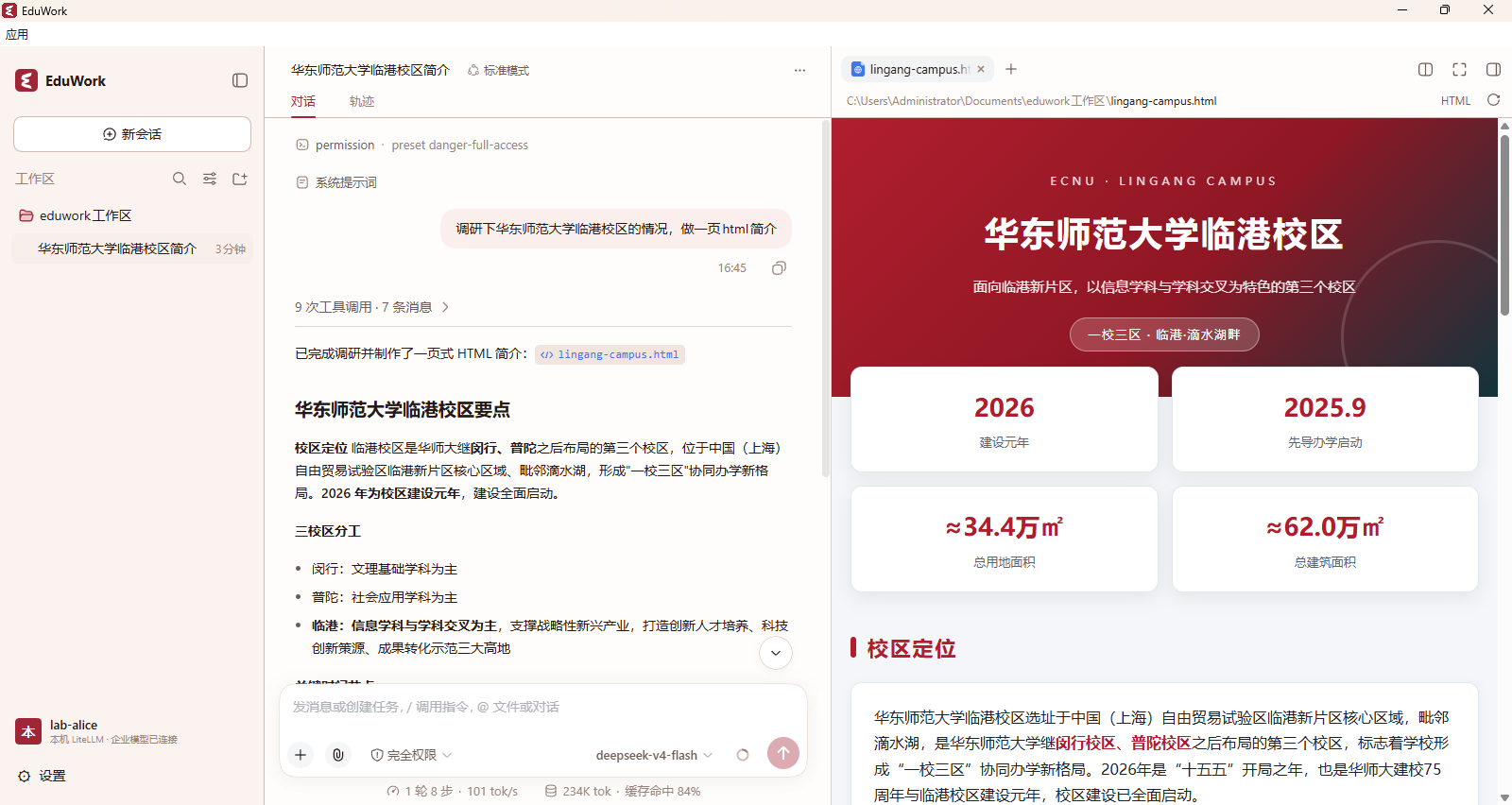Image resolution: width=1512 pixels, height=805 pixels.
Task: Open a new preview tab
Action: (1011, 69)
